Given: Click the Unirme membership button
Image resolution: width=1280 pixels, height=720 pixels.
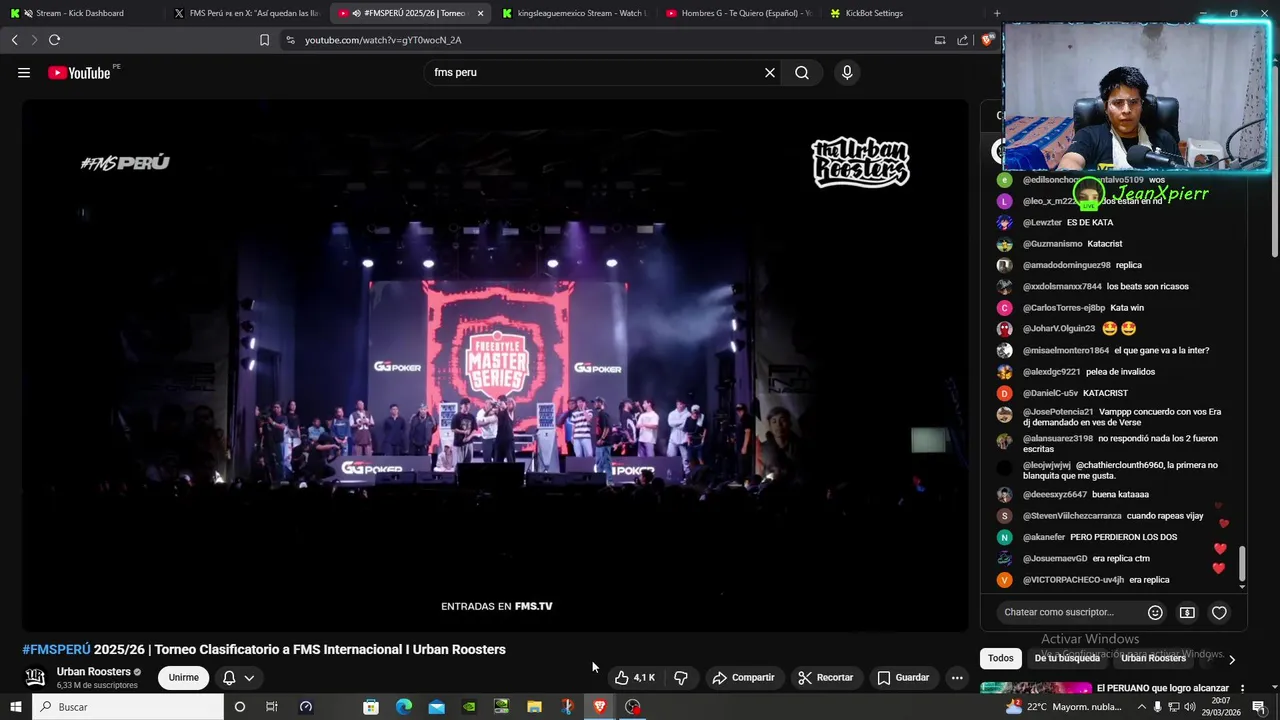Looking at the screenshot, I should tap(183, 678).
